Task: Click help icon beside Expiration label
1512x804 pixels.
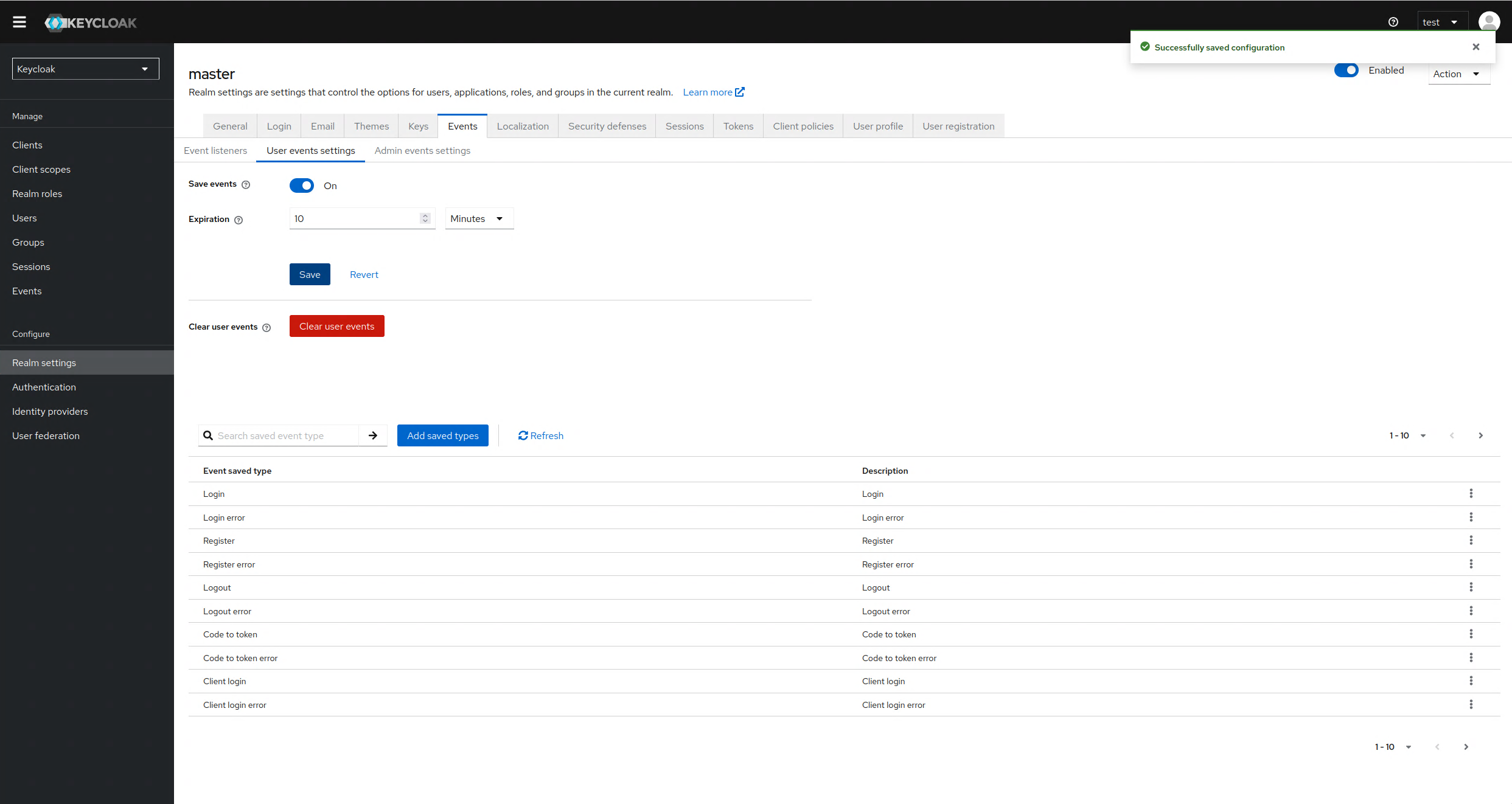Action: tap(239, 220)
